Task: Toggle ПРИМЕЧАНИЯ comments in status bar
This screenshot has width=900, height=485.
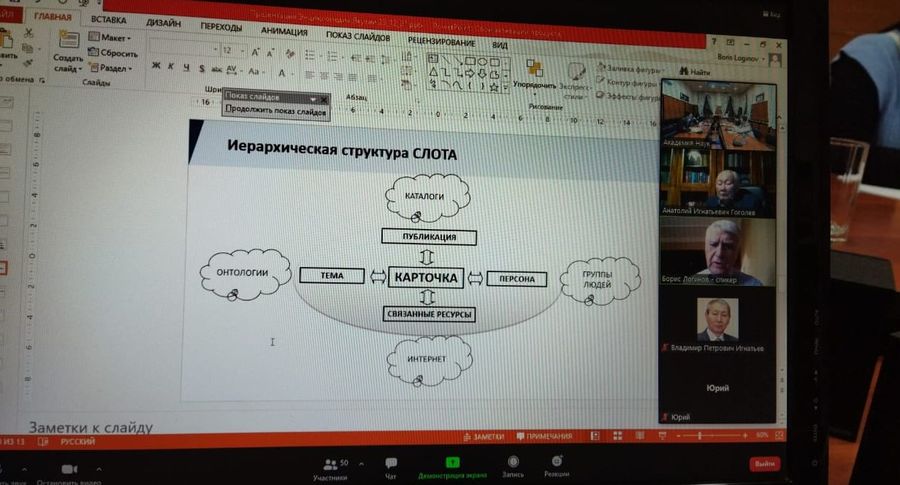Action: pyautogui.click(x=545, y=436)
